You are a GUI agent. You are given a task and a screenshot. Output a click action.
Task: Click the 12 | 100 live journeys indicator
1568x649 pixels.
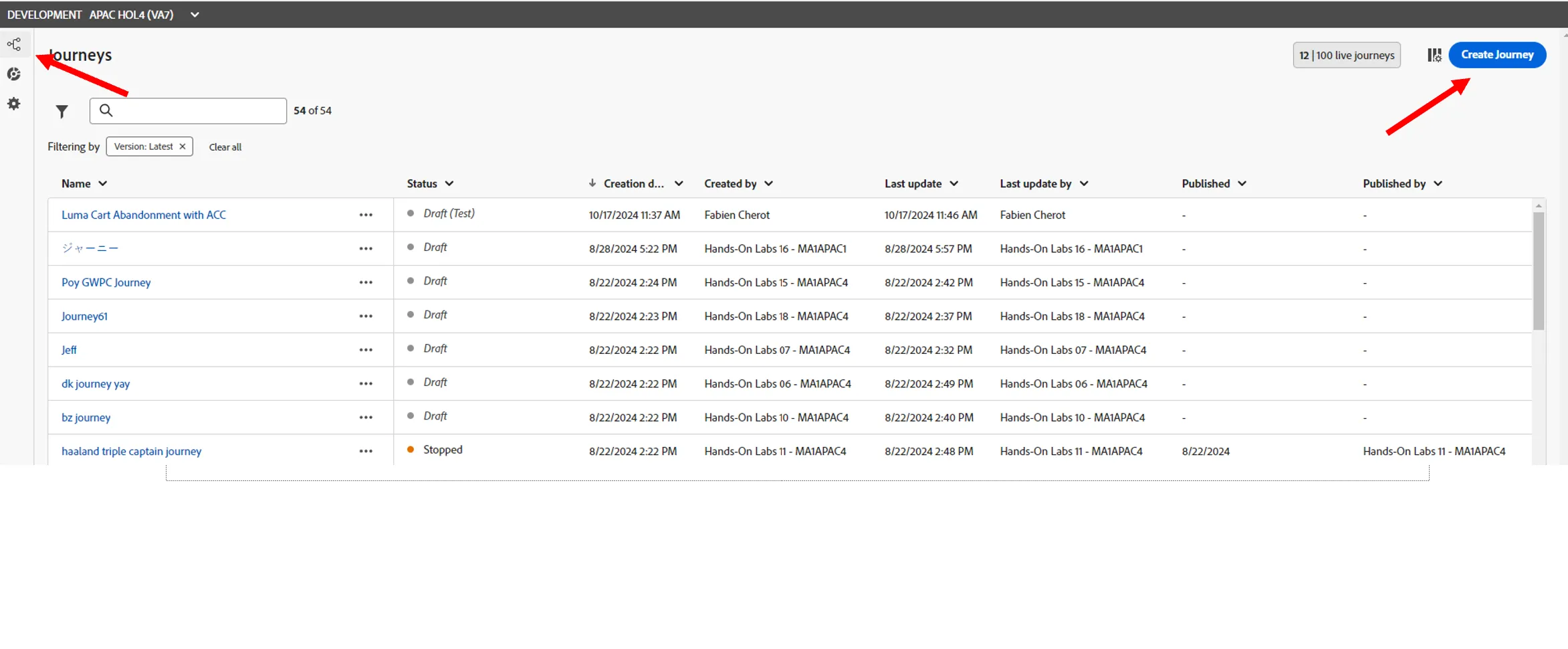(x=1347, y=56)
